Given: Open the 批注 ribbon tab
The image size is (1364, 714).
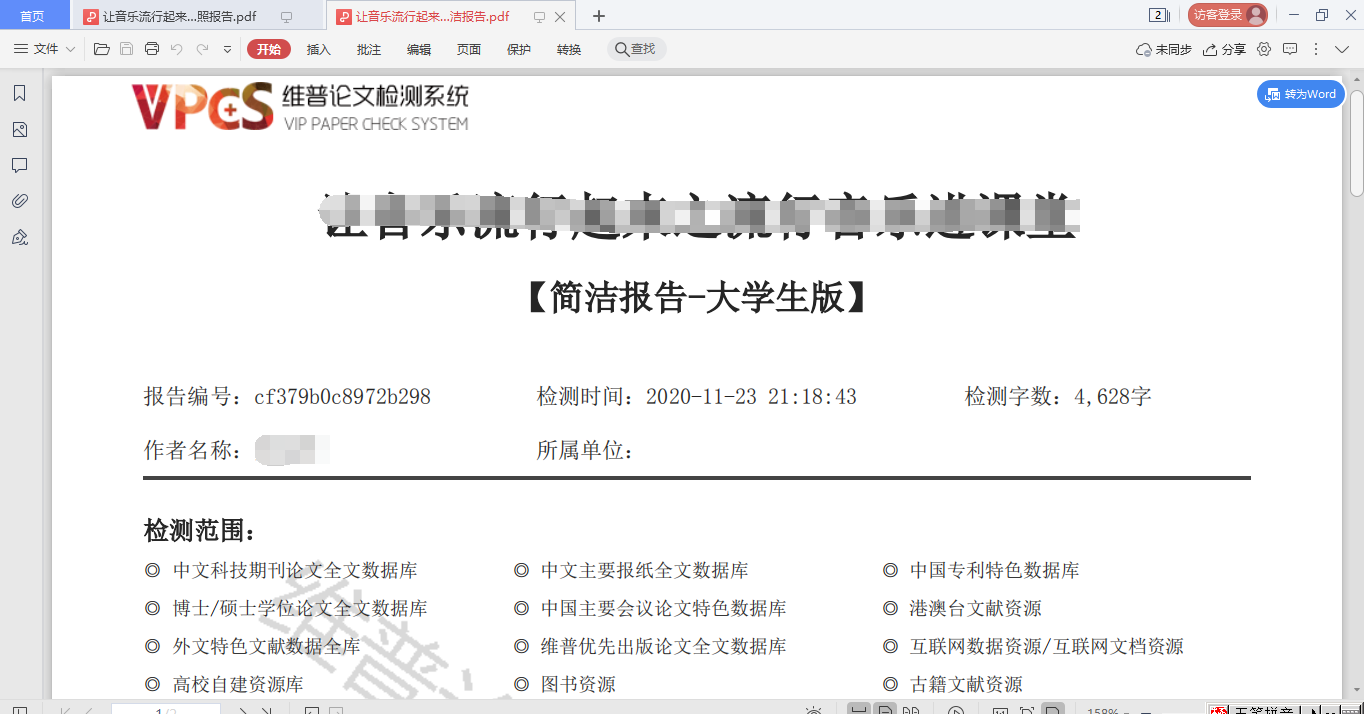Looking at the screenshot, I should point(369,49).
